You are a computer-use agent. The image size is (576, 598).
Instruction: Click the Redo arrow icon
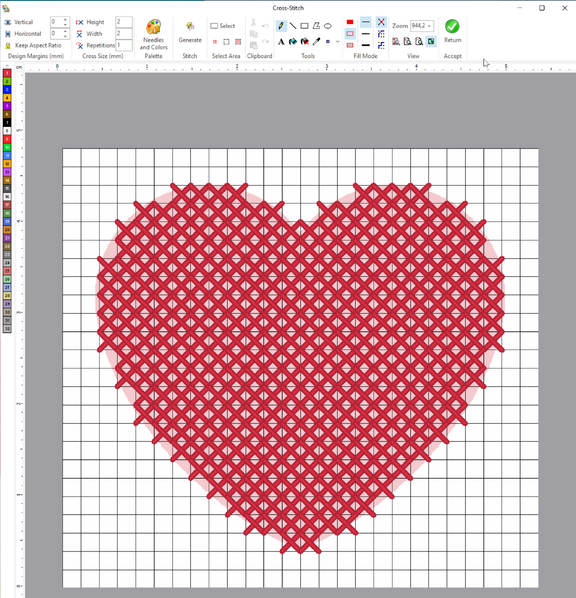pyautogui.click(x=265, y=41)
